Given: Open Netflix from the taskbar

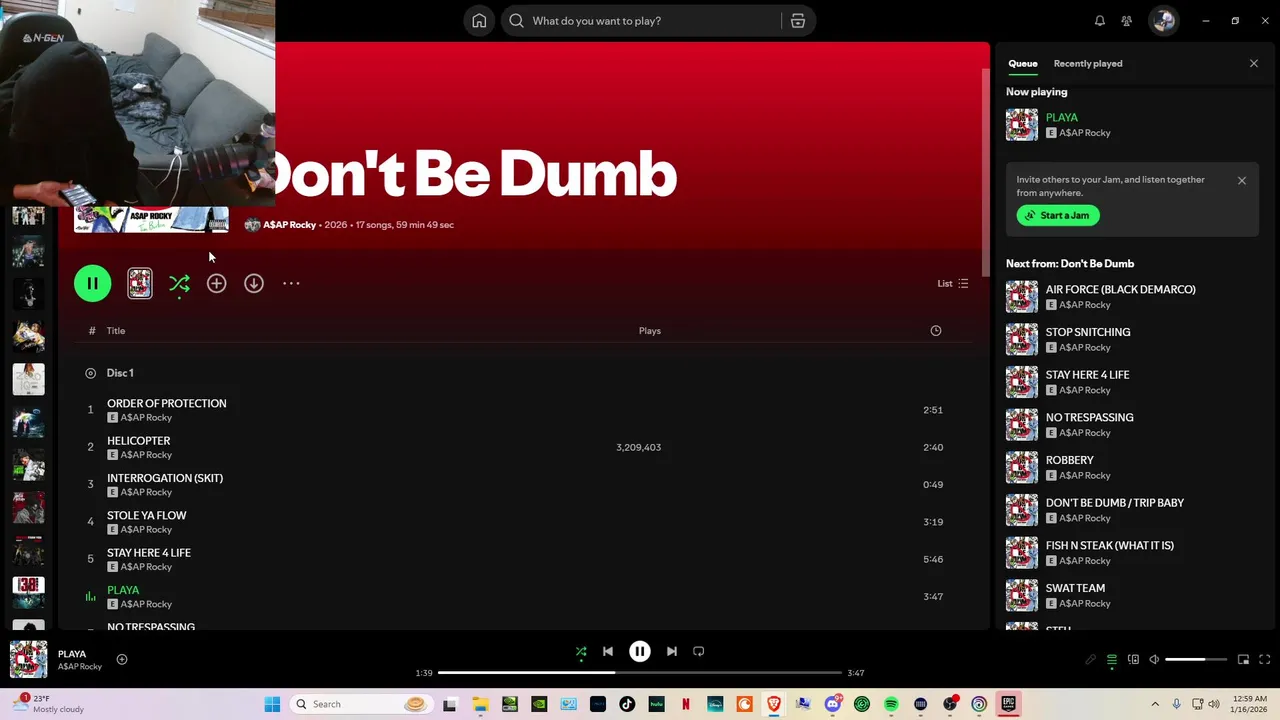Looking at the screenshot, I should tap(685, 704).
